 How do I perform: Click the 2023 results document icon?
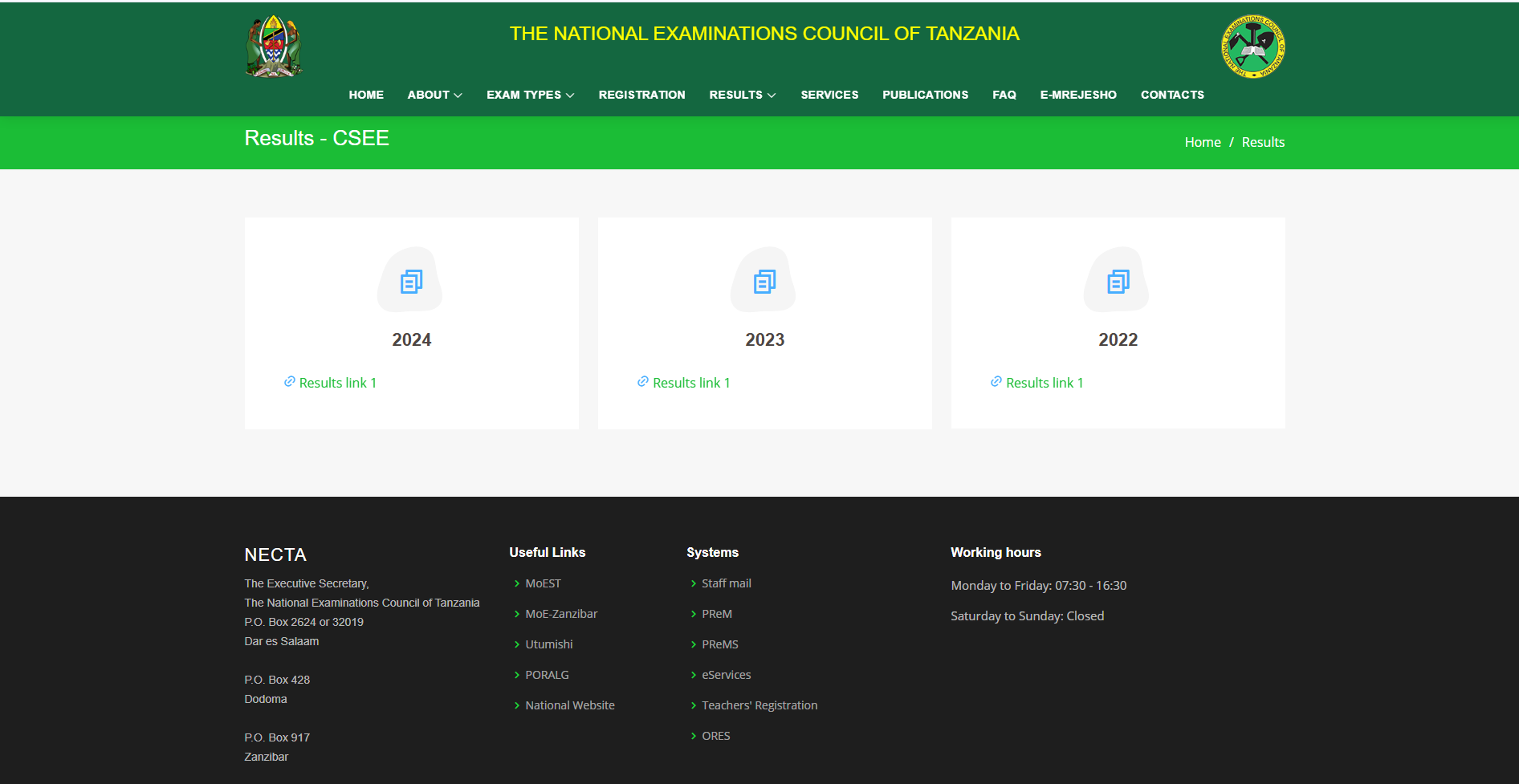pyautogui.click(x=764, y=280)
